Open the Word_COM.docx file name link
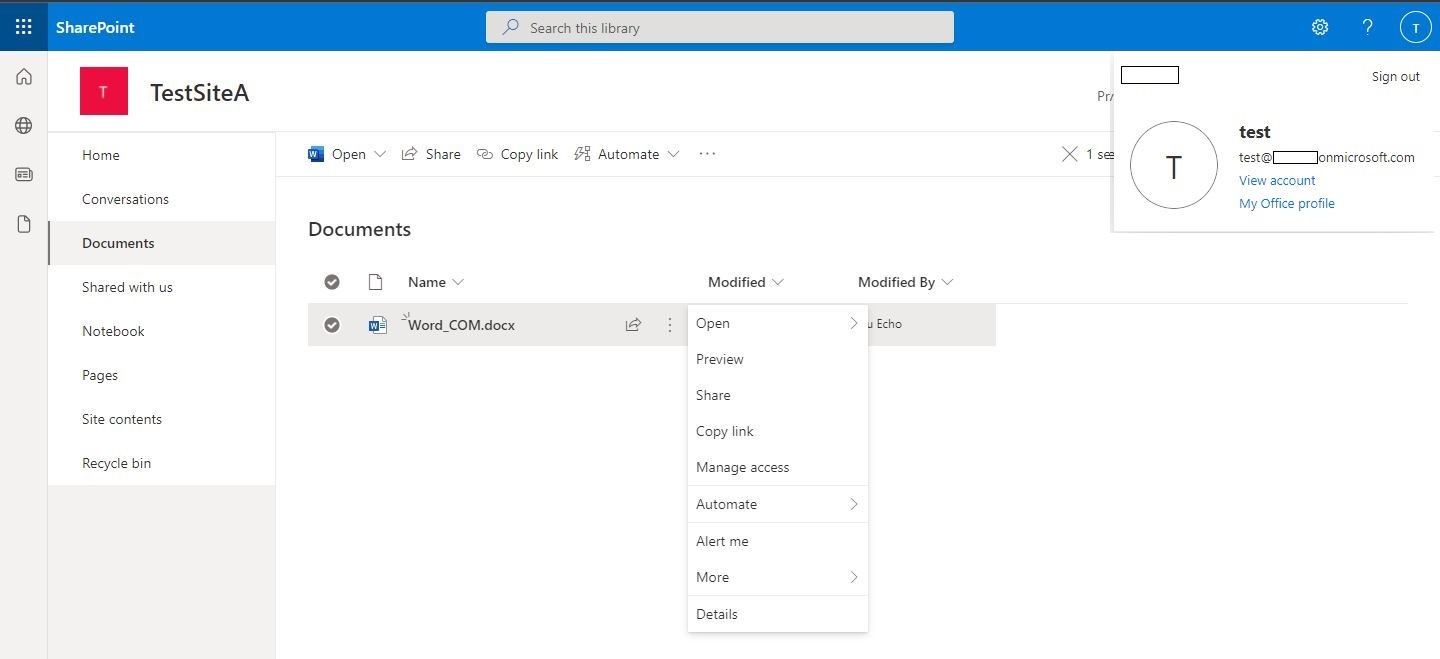The image size is (1440, 659). click(x=461, y=325)
